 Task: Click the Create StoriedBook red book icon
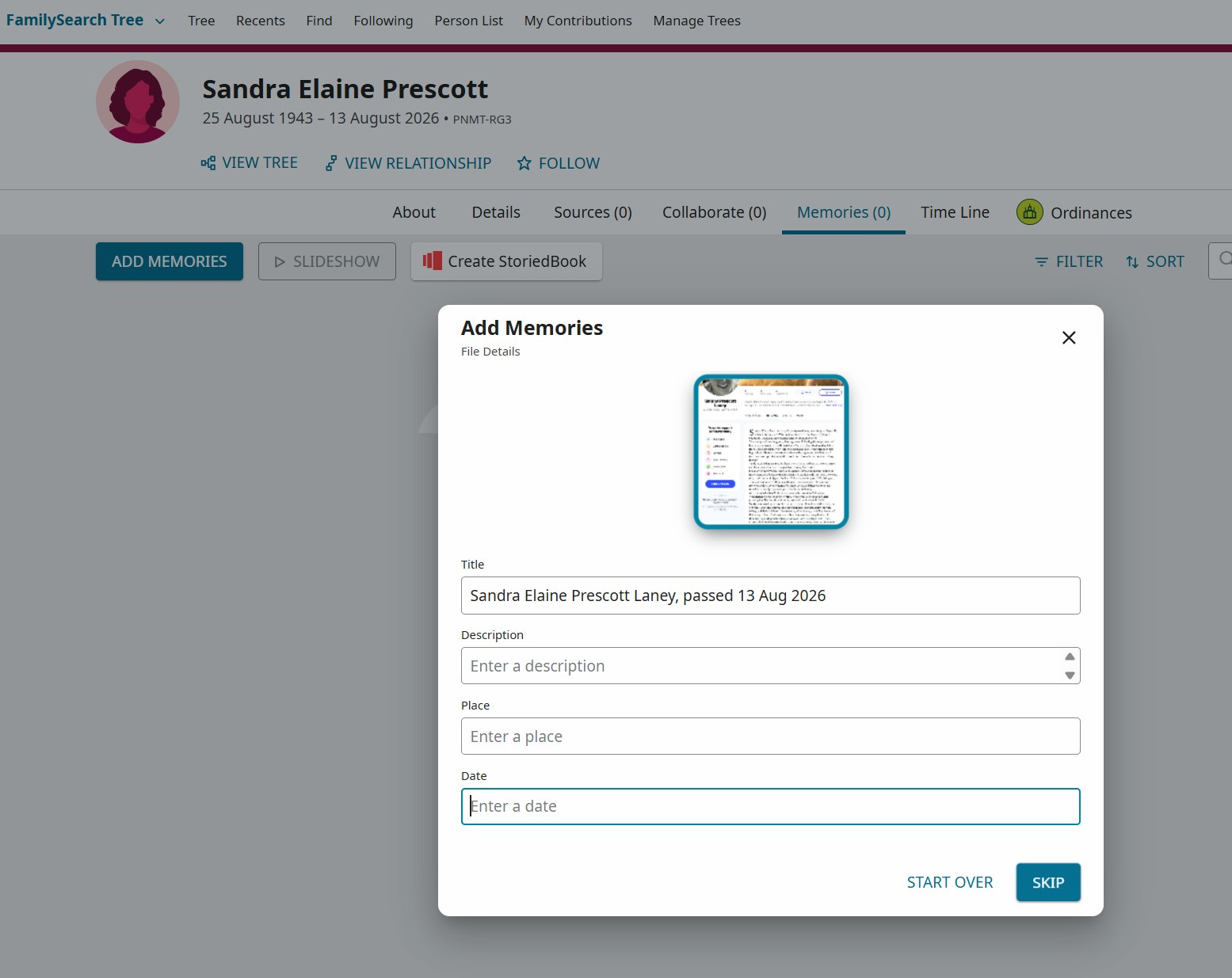coord(432,261)
